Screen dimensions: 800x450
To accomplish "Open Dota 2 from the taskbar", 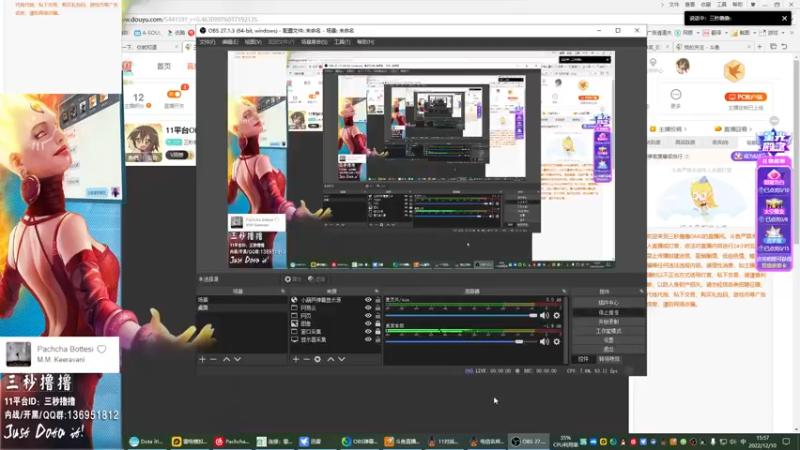I will click(146, 441).
